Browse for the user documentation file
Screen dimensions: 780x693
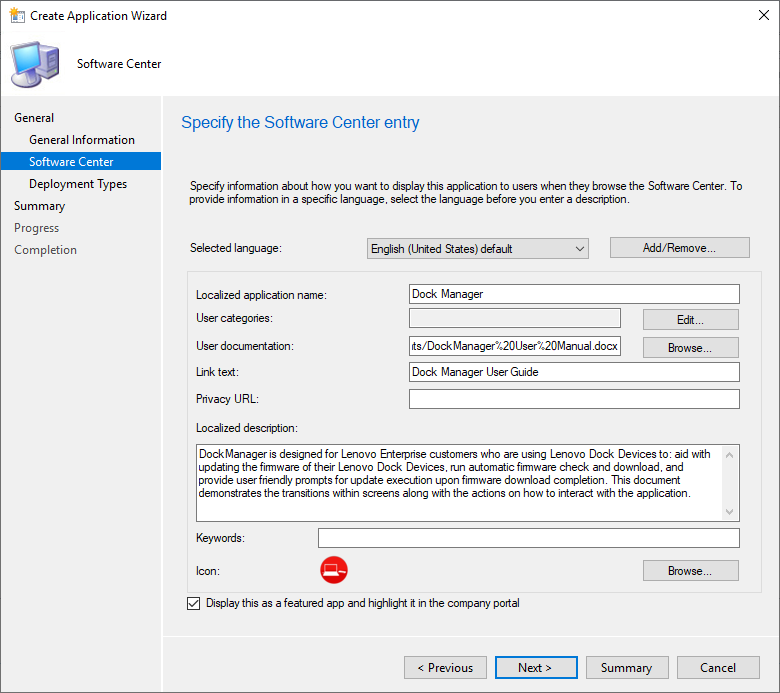coord(690,347)
